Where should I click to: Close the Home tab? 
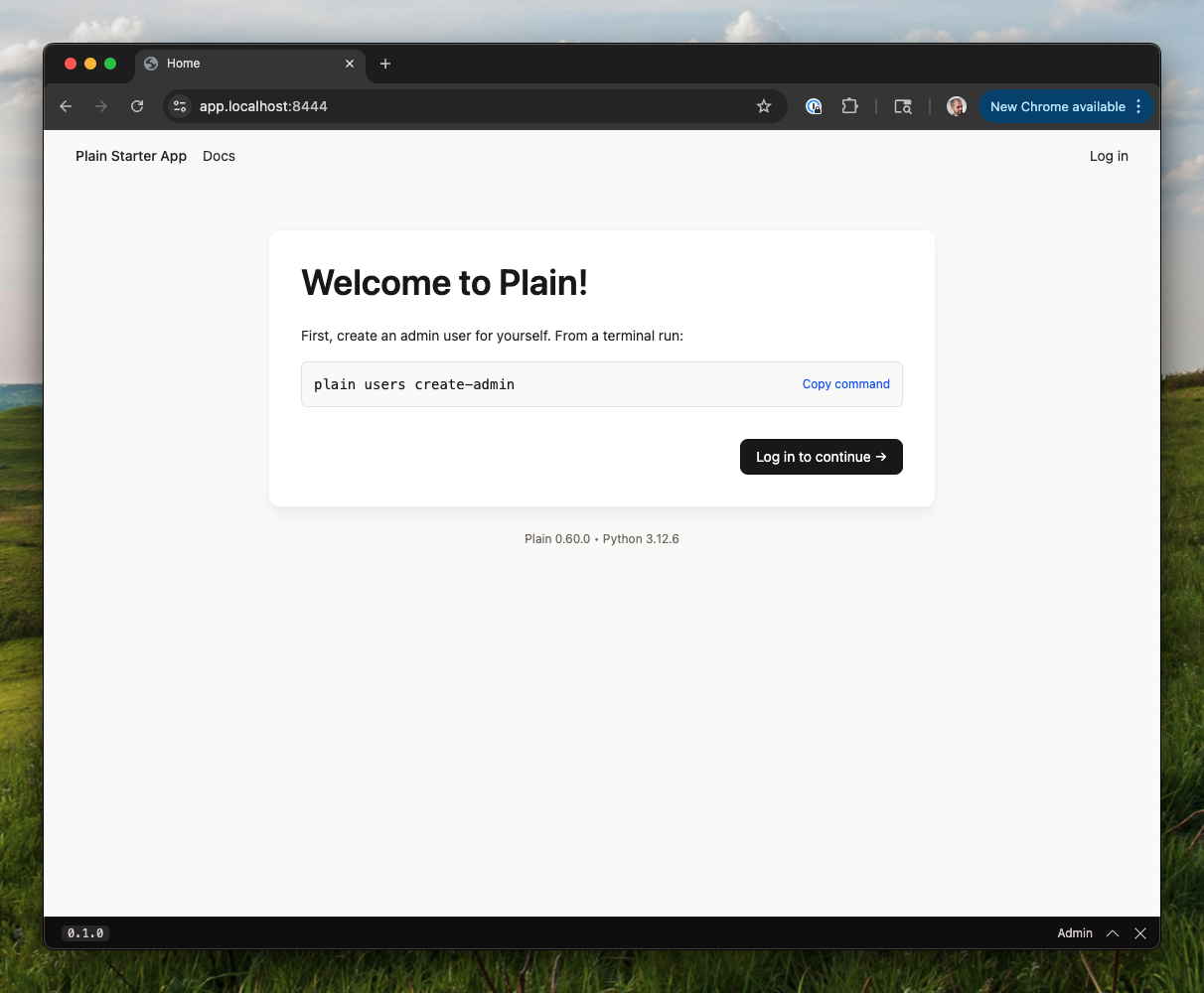tap(350, 64)
